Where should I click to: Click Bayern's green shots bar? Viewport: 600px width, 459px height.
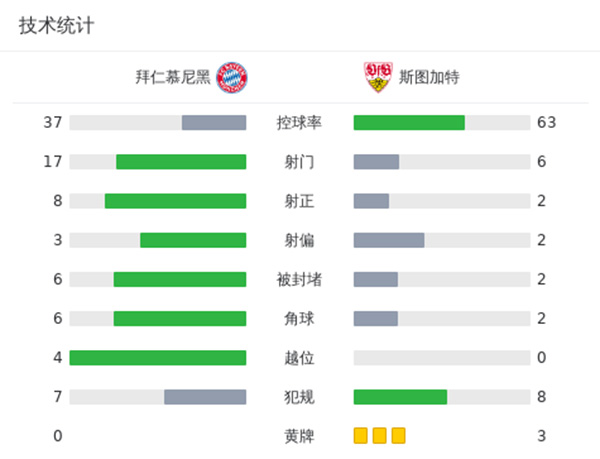coord(181,162)
